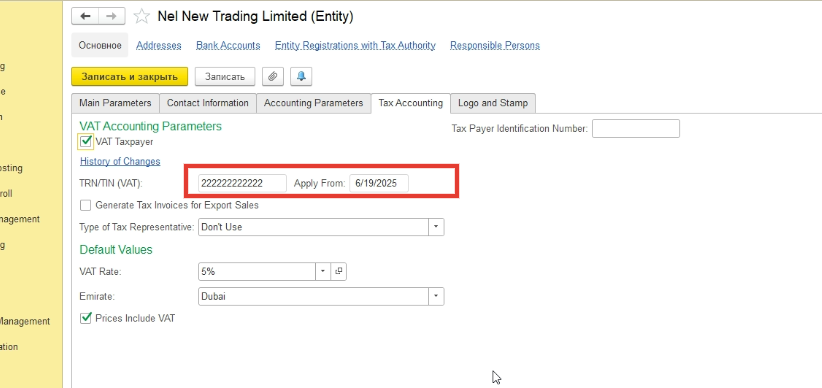Click the Tax Payer Identification Number field
822x388 pixels.
(636, 128)
